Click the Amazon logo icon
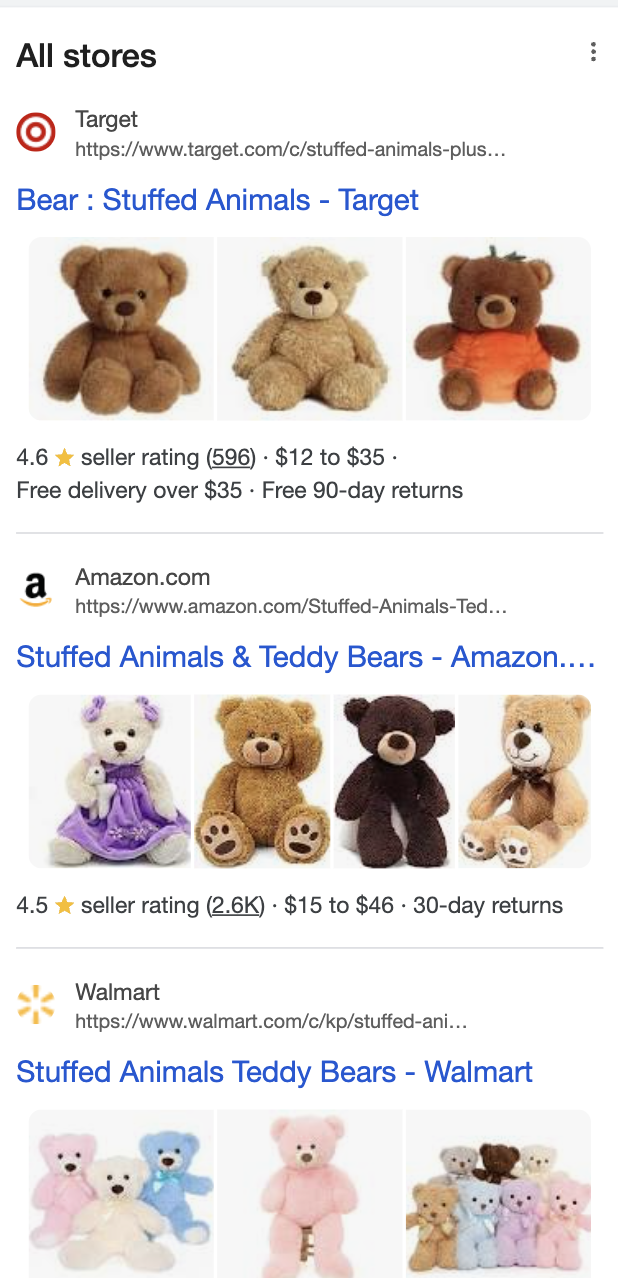 36,590
